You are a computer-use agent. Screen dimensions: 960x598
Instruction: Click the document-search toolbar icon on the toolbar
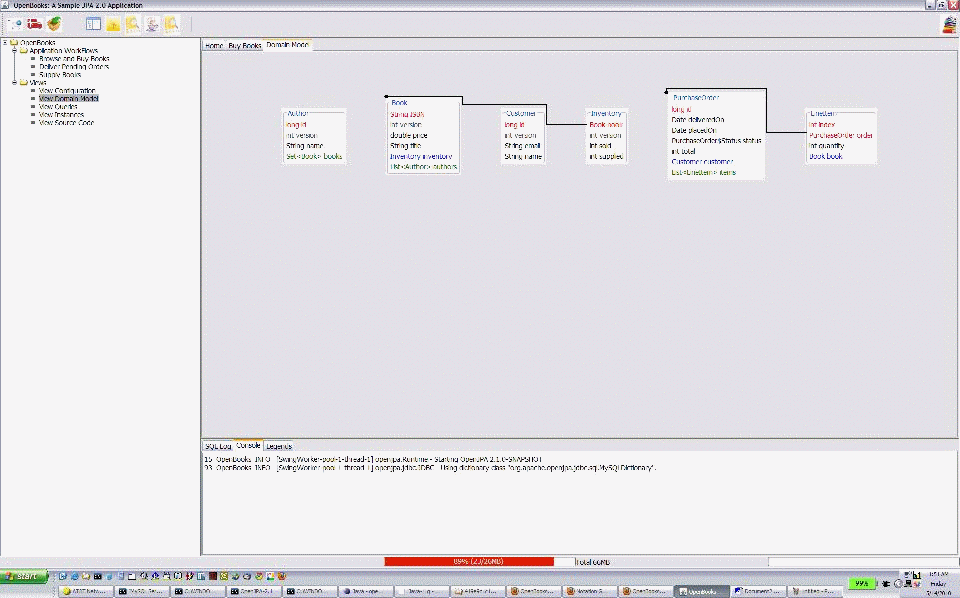pyautogui.click(x=170, y=24)
